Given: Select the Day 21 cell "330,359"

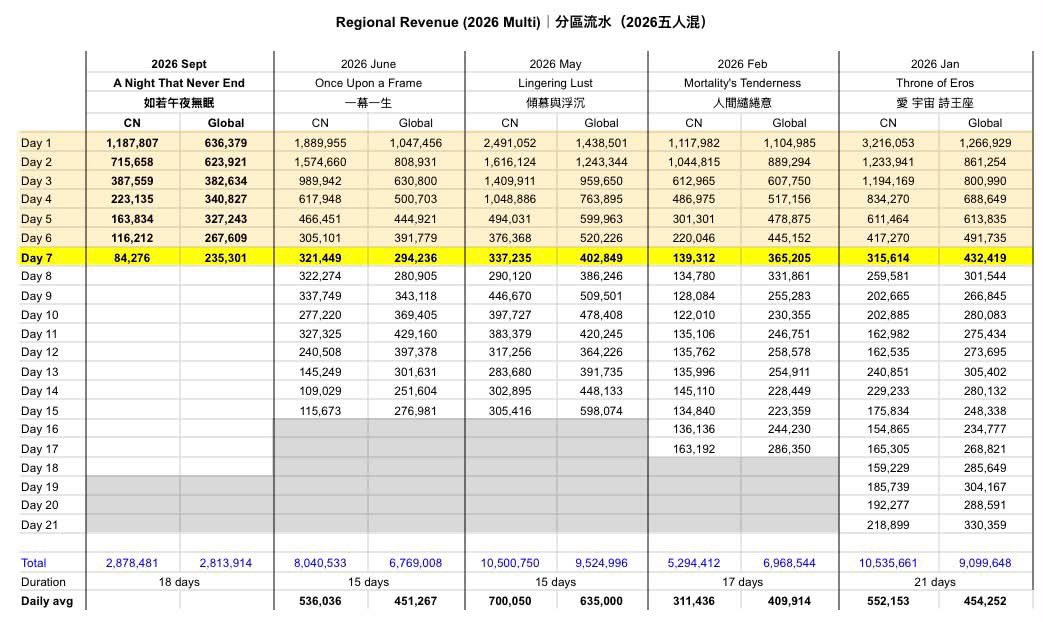Looking at the screenshot, I should (984, 525).
